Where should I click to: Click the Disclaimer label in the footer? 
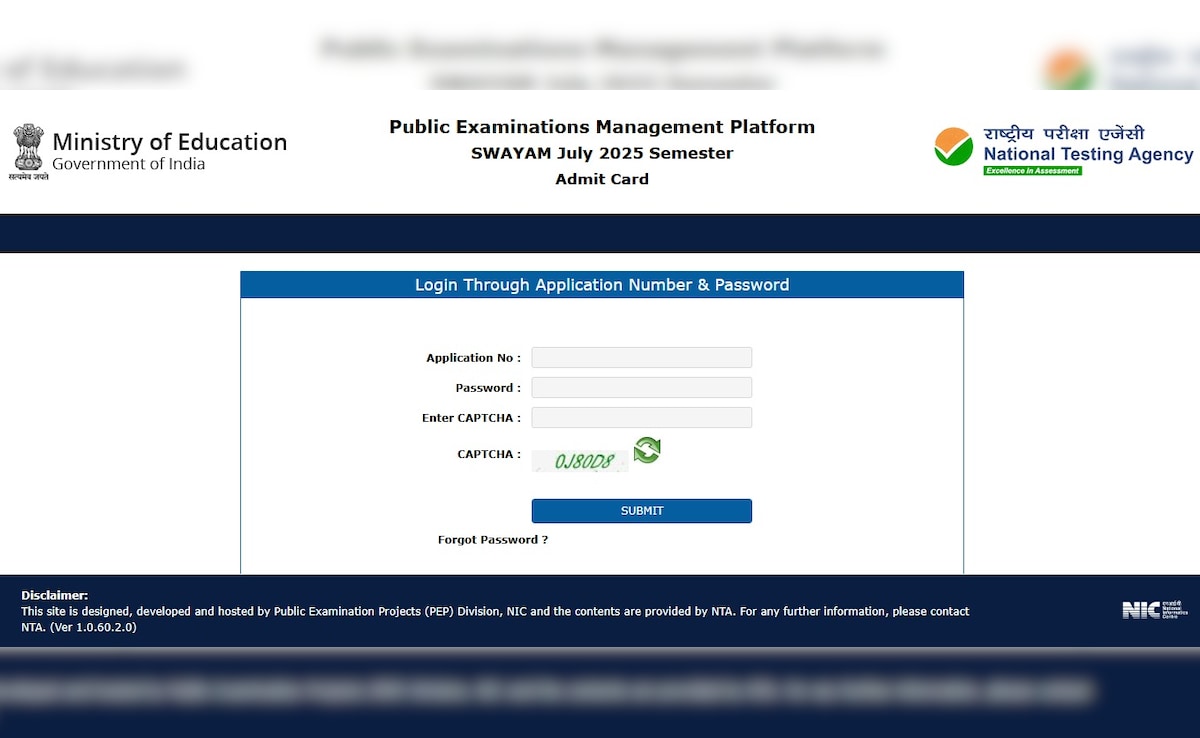click(54, 595)
